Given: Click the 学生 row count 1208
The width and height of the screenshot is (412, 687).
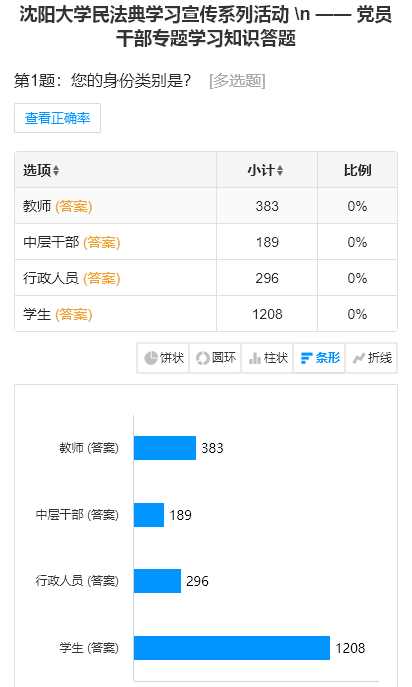Looking at the screenshot, I should point(267,314).
